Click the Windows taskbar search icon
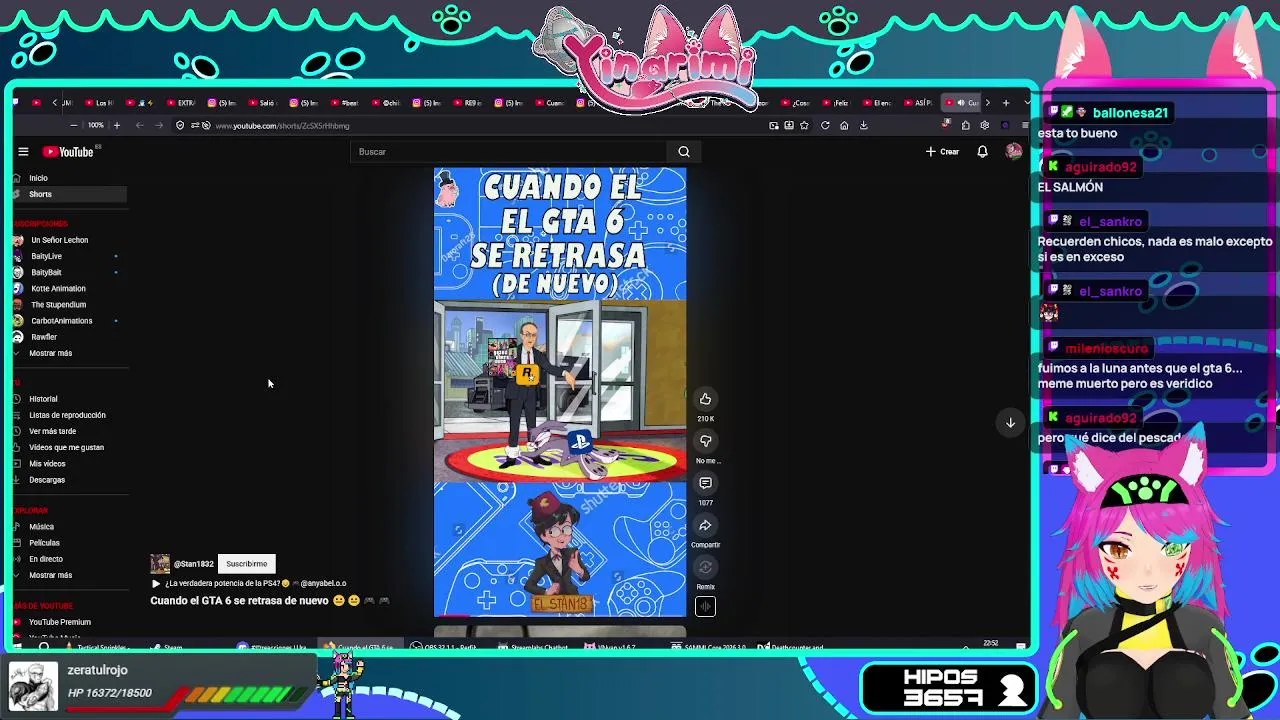The image size is (1280, 720). pos(44,648)
